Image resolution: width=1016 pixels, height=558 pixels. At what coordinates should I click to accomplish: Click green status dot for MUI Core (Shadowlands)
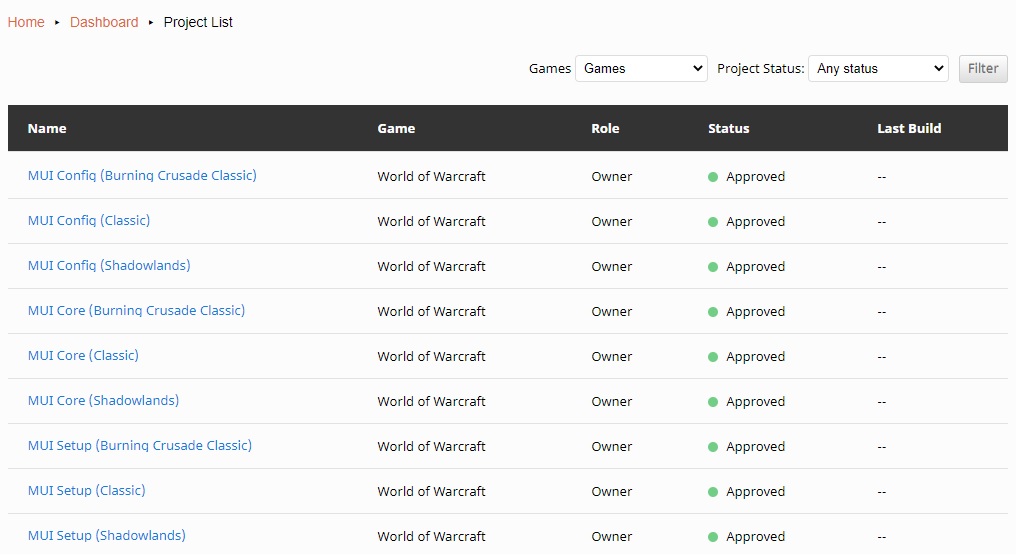pos(713,402)
